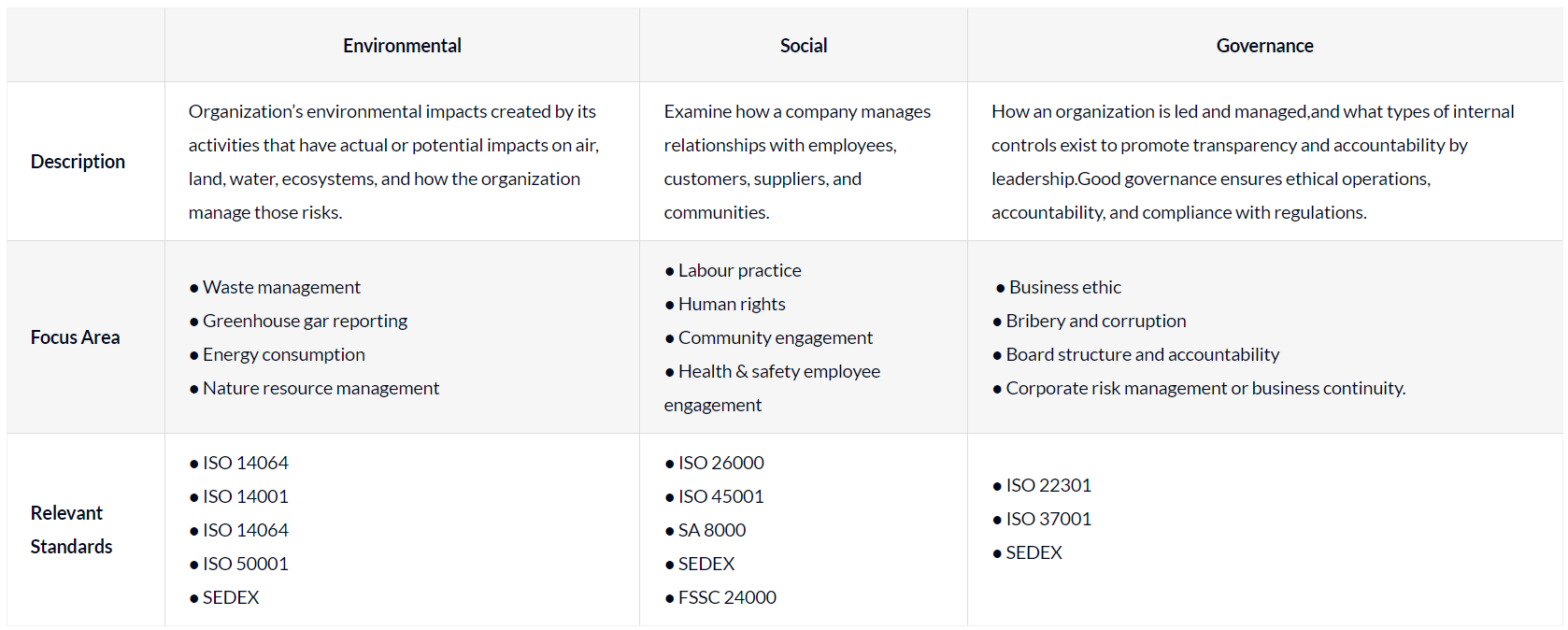The width and height of the screenshot is (1568, 630).
Task: Select the FSSC 24000 entry
Action: click(x=727, y=597)
